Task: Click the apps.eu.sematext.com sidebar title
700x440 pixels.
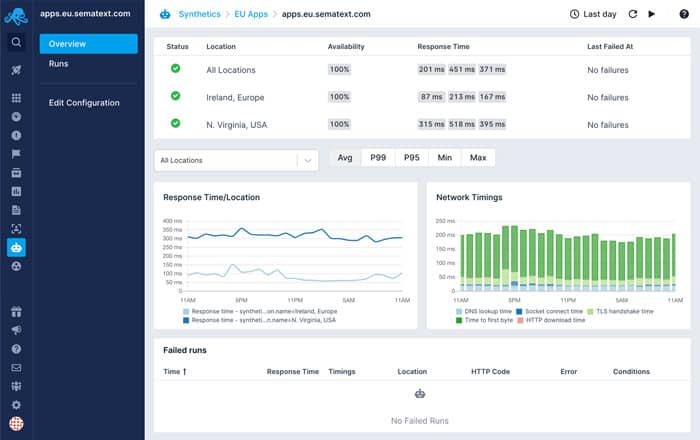Action: click(x=85, y=14)
